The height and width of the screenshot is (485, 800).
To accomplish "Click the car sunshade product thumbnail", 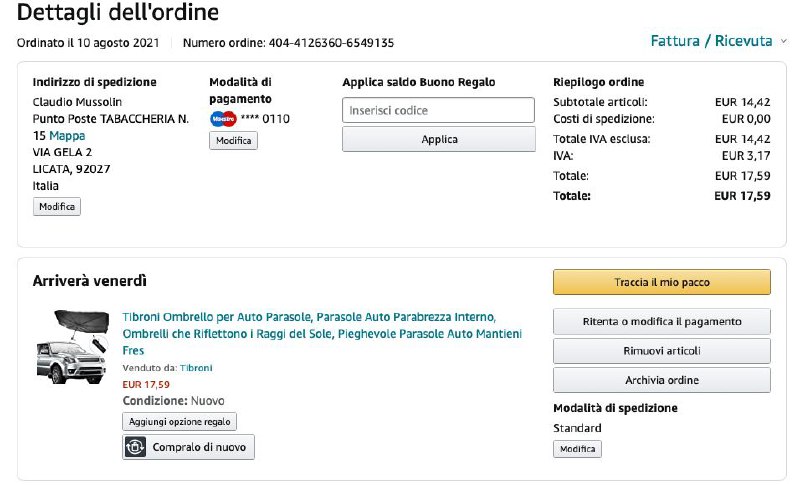I will click(x=71, y=347).
